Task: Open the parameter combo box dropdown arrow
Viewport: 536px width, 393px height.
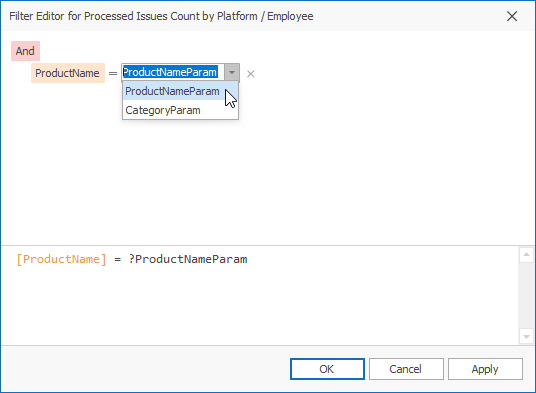Action: 232,72
